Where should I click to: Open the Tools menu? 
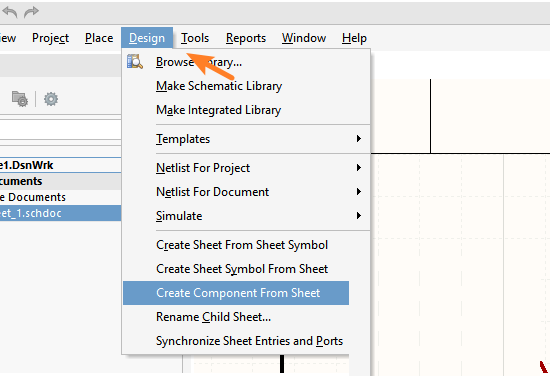(x=195, y=38)
